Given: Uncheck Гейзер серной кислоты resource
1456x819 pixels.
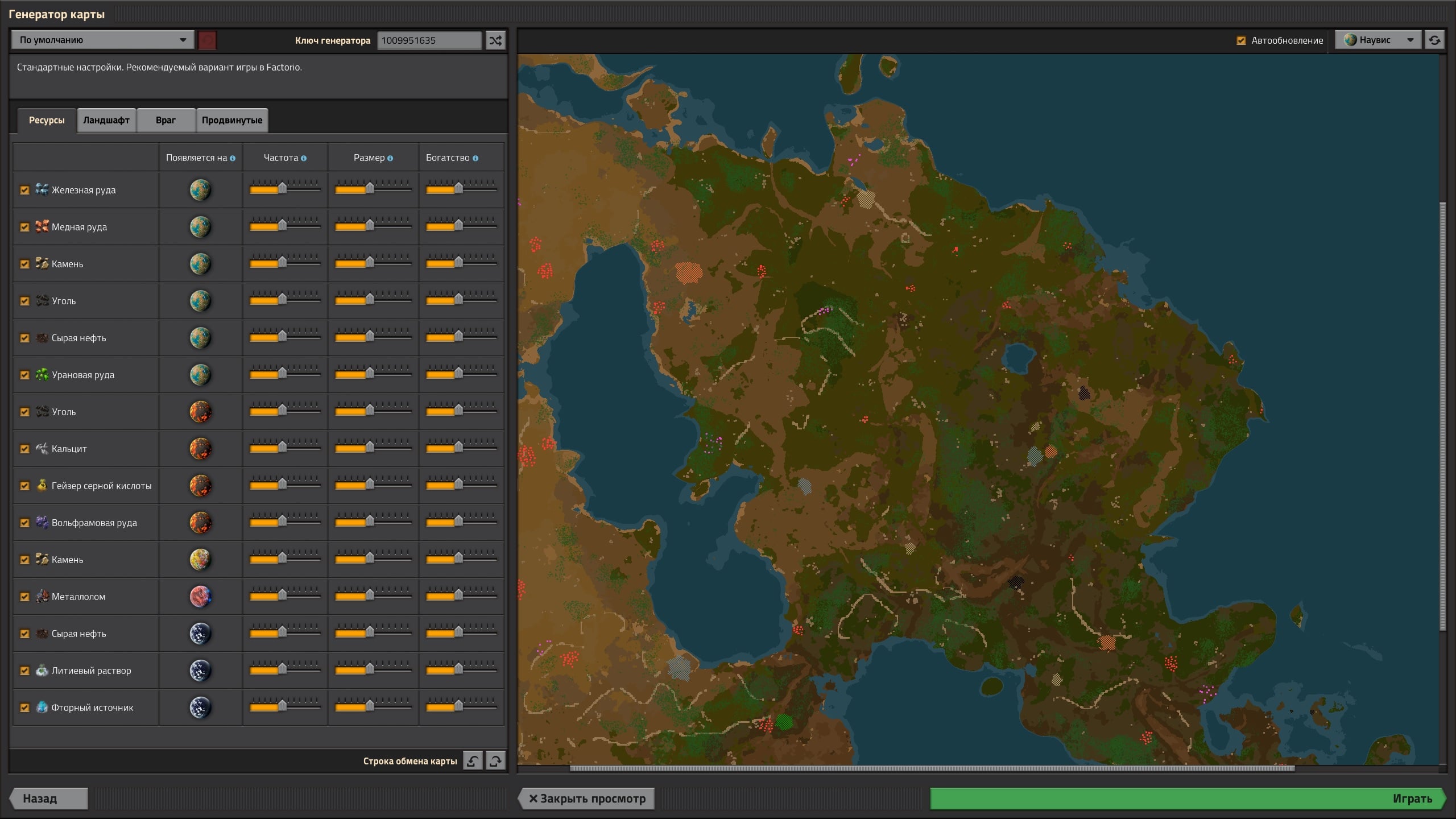Looking at the screenshot, I should tap(24, 486).
